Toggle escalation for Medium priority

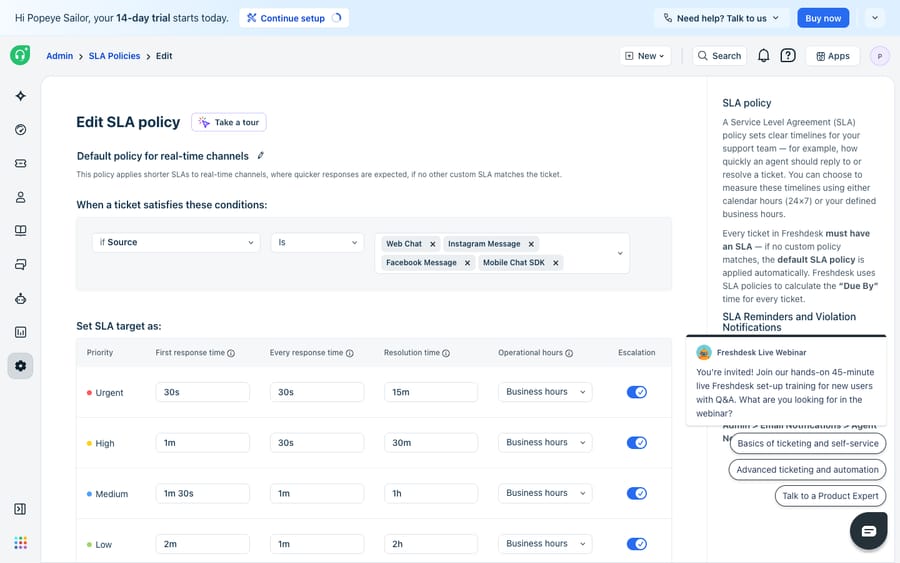coord(637,493)
